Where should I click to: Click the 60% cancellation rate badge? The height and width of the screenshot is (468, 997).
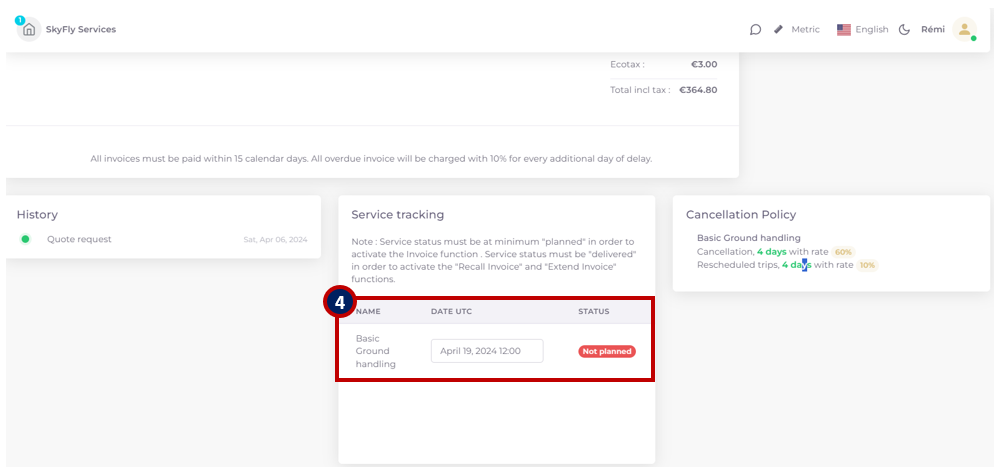pyautogui.click(x=842, y=252)
